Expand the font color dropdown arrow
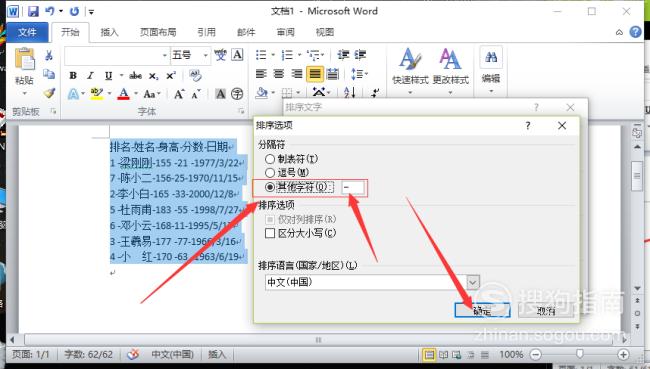The width and height of the screenshot is (650, 369). click(136, 94)
